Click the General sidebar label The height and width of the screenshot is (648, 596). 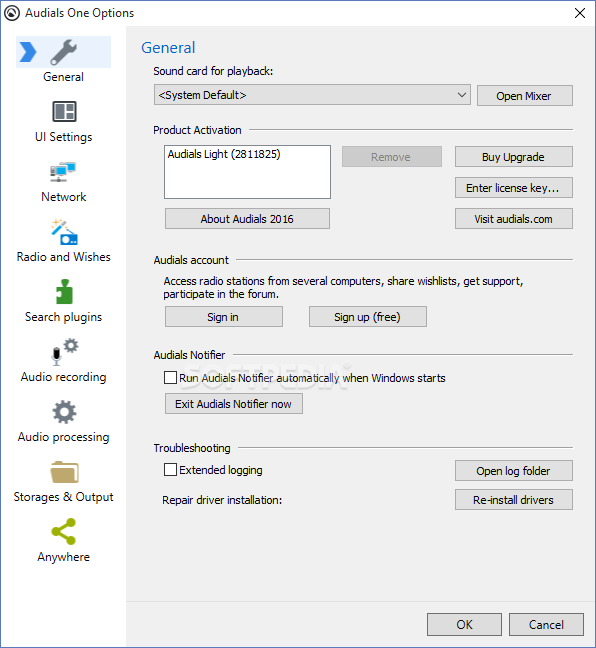point(63,77)
